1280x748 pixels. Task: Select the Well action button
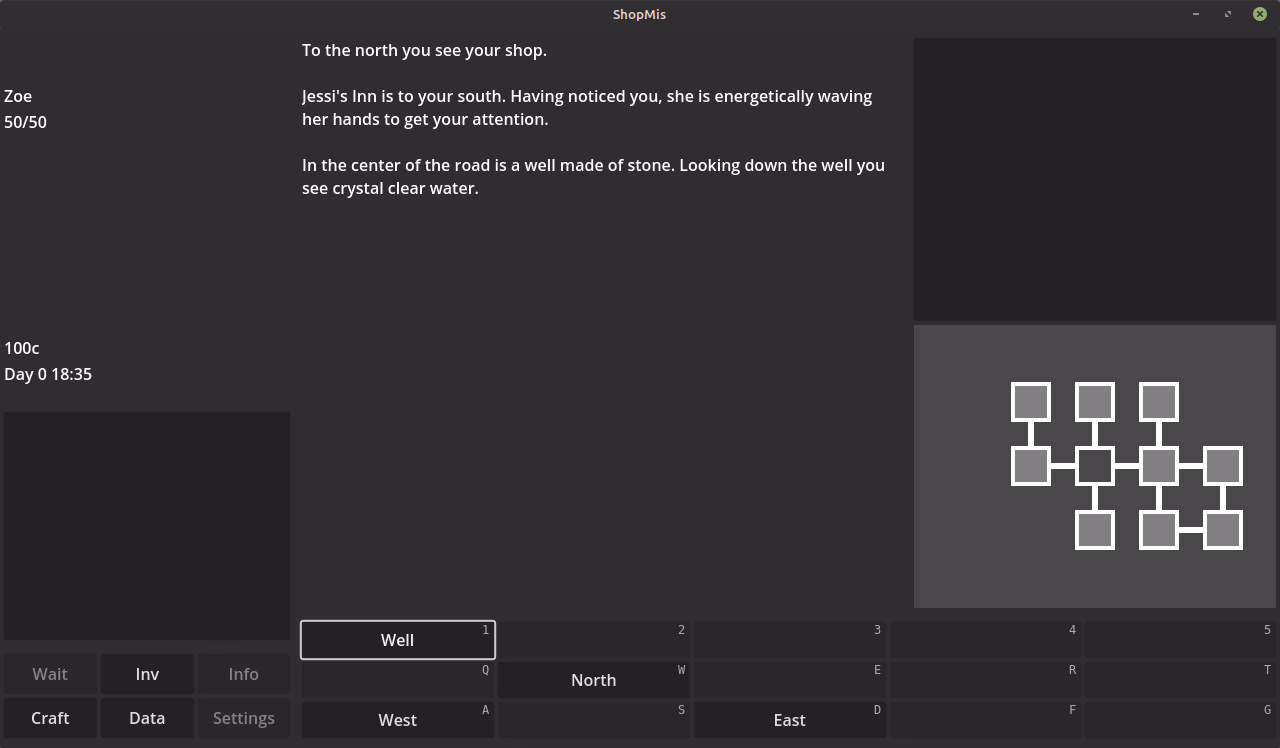[x=398, y=640]
